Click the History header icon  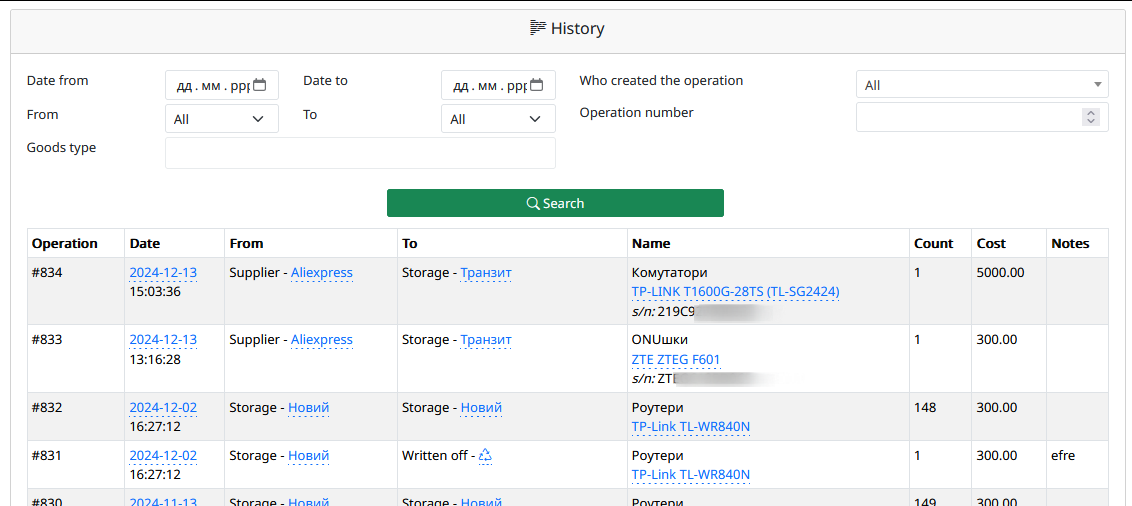coord(536,29)
